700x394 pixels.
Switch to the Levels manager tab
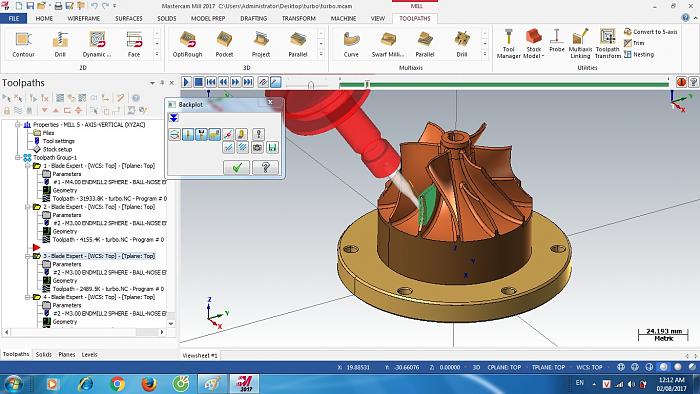tap(89, 354)
